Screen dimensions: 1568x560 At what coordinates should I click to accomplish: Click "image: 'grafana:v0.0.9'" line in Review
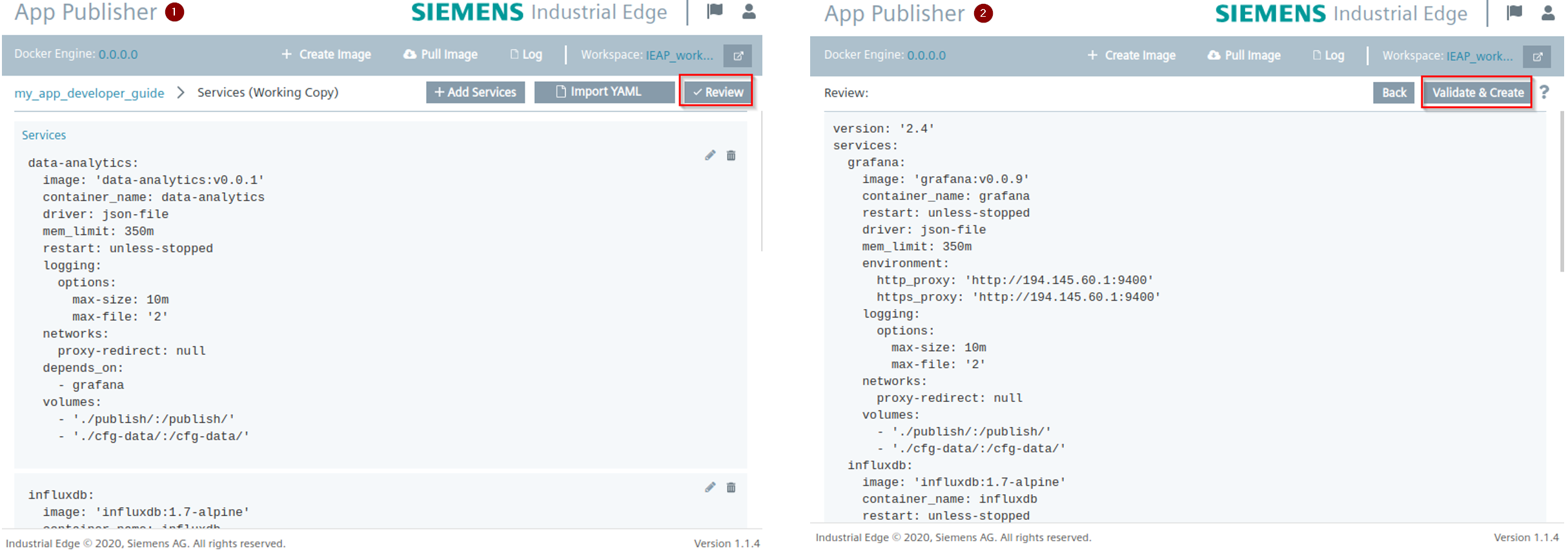(946, 179)
